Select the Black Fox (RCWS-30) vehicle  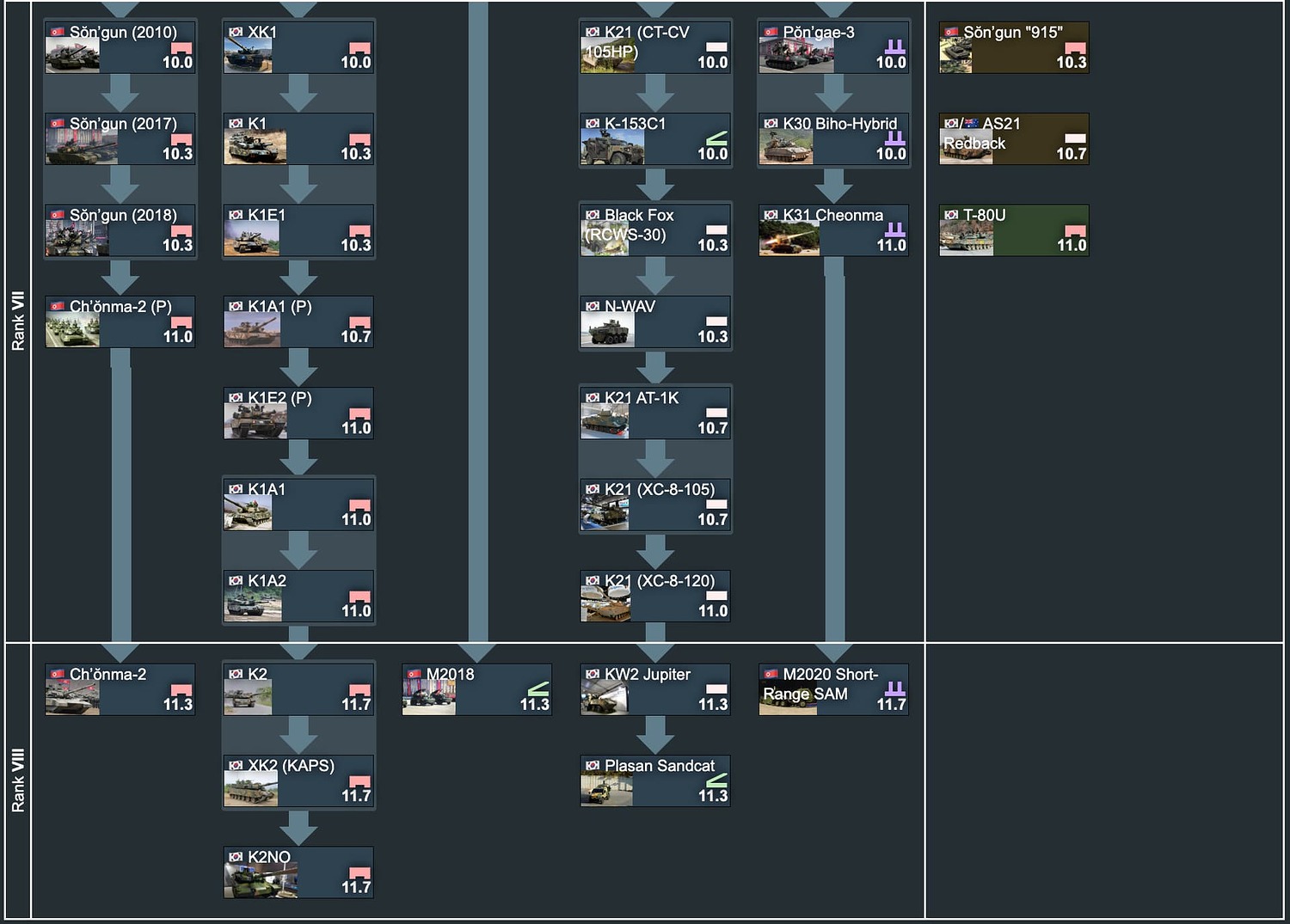pos(655,230)
